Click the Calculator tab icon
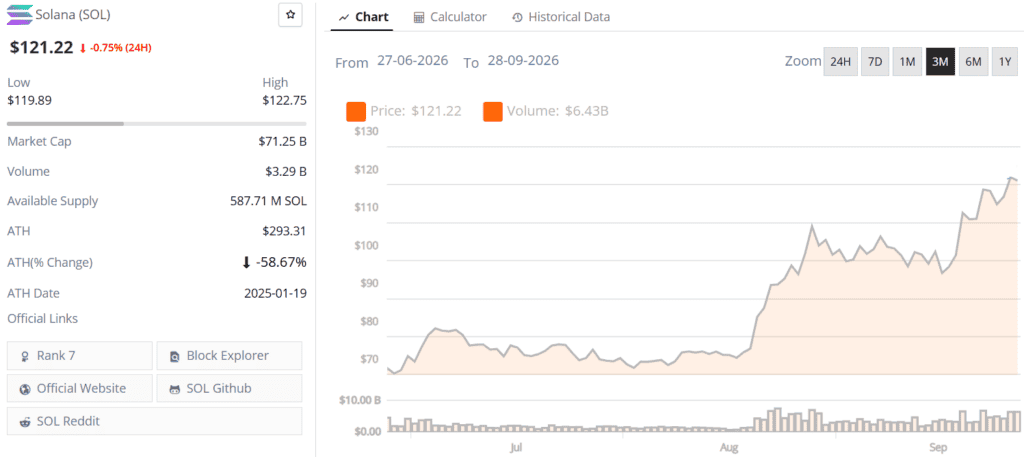This screenshot has height=457, width=1024. coord(419,18)
